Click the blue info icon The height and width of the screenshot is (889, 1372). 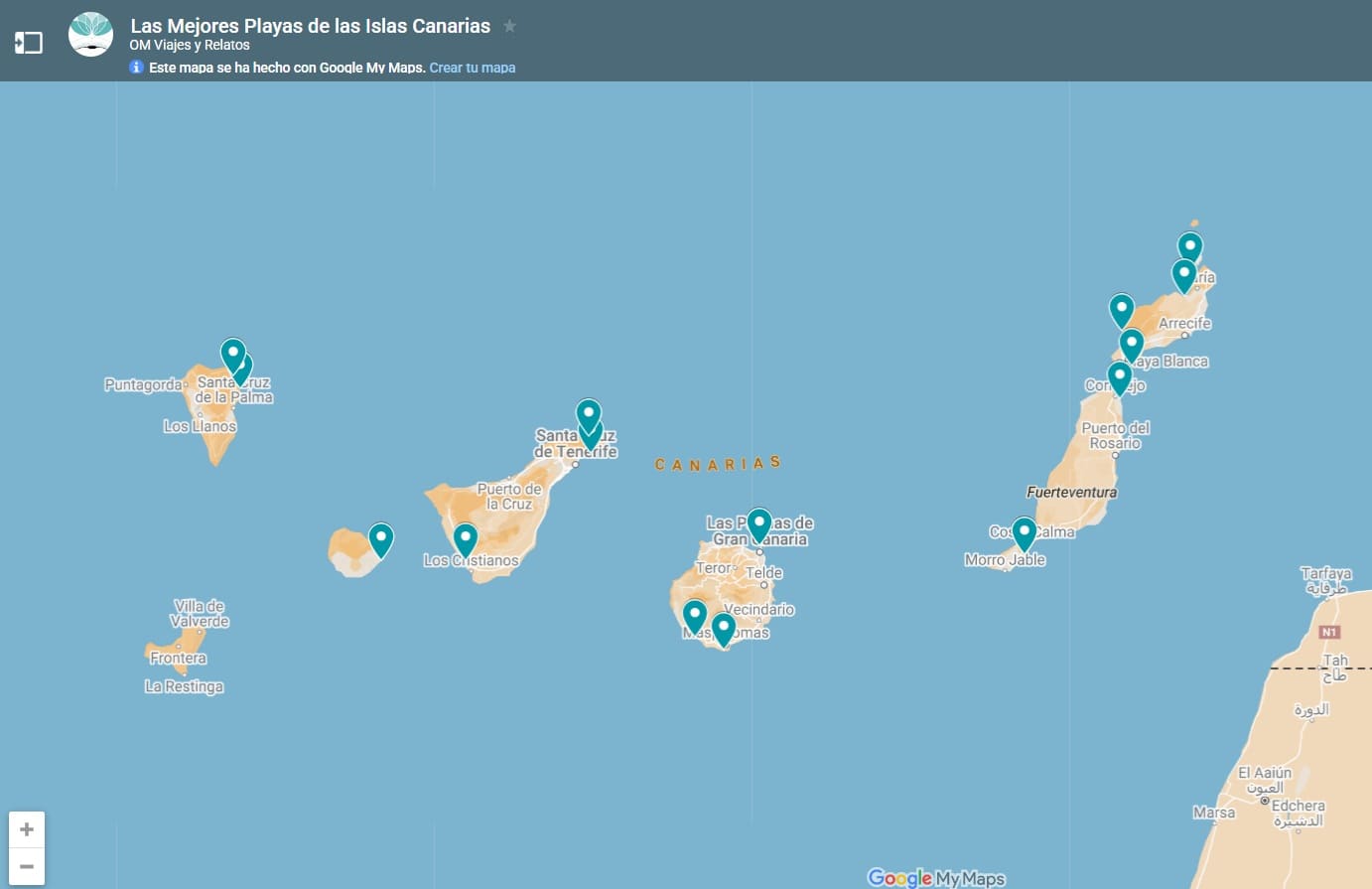coord(137,67)
